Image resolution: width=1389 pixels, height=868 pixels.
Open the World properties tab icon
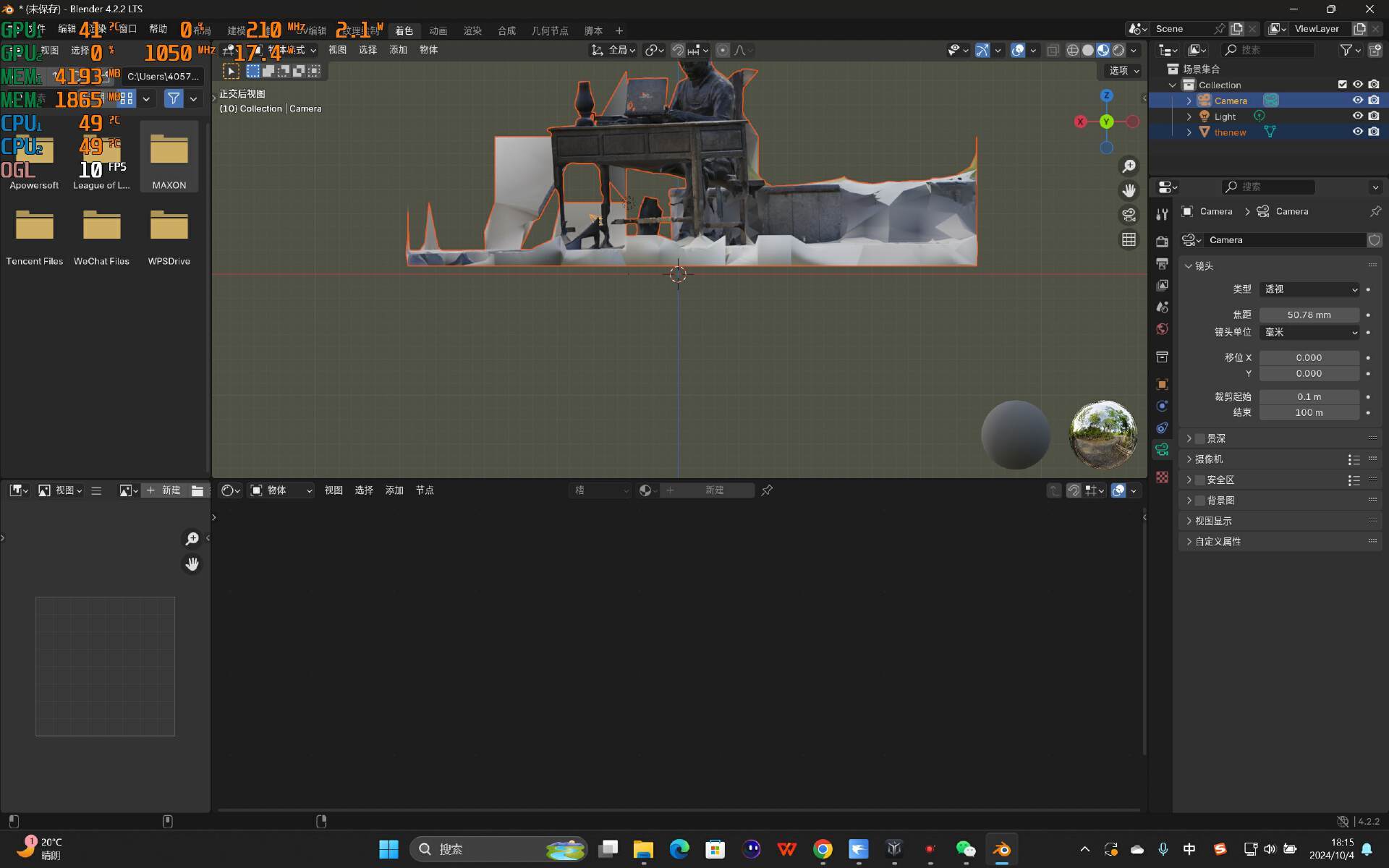point(1162,329)
